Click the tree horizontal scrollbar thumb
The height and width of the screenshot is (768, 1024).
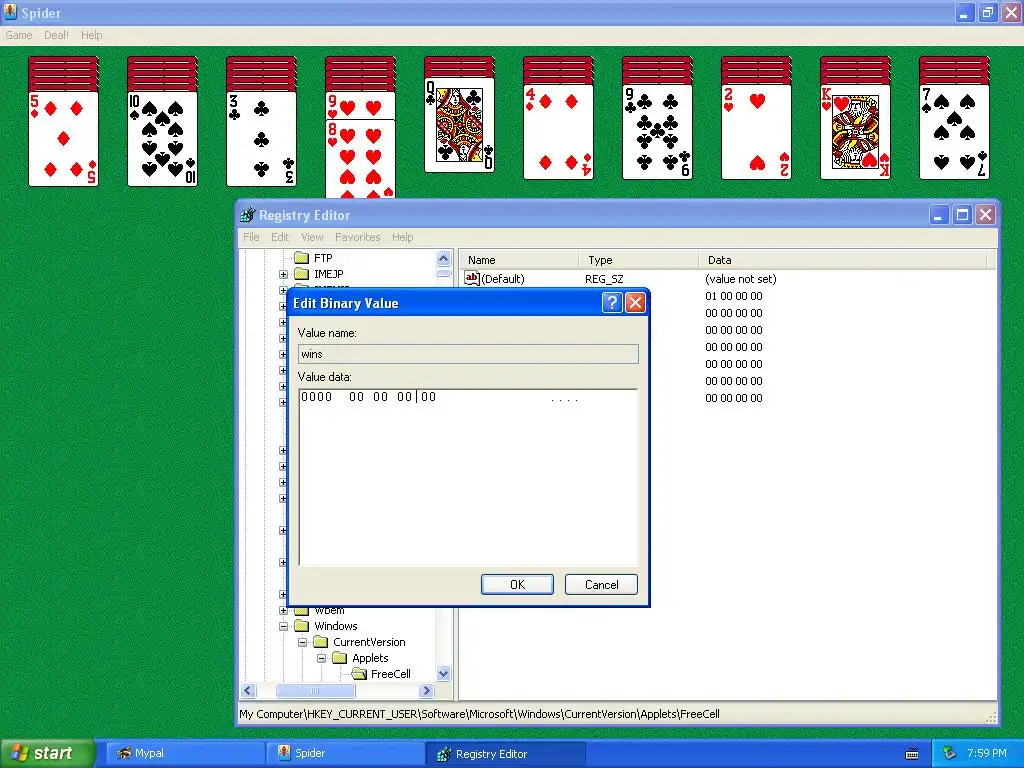pos(315,691)
